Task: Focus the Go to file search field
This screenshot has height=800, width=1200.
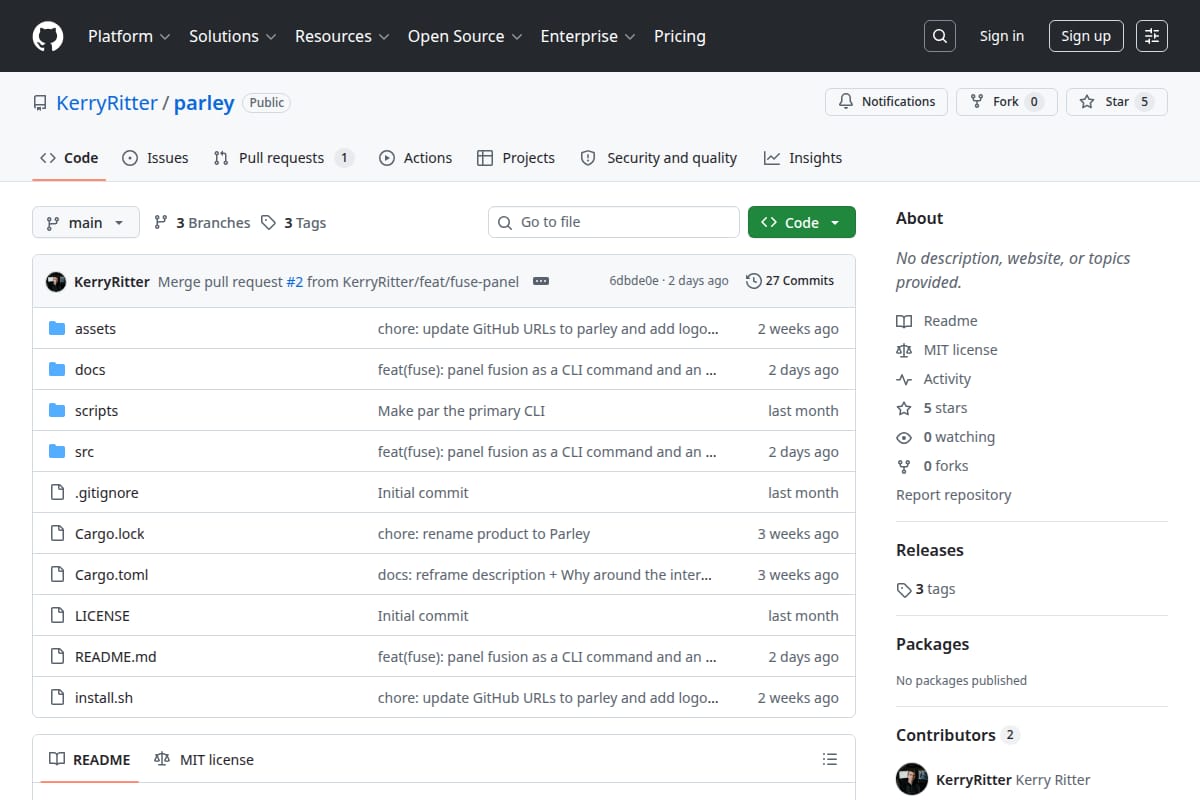Action: pyautogui.click(x=614, y=222)
